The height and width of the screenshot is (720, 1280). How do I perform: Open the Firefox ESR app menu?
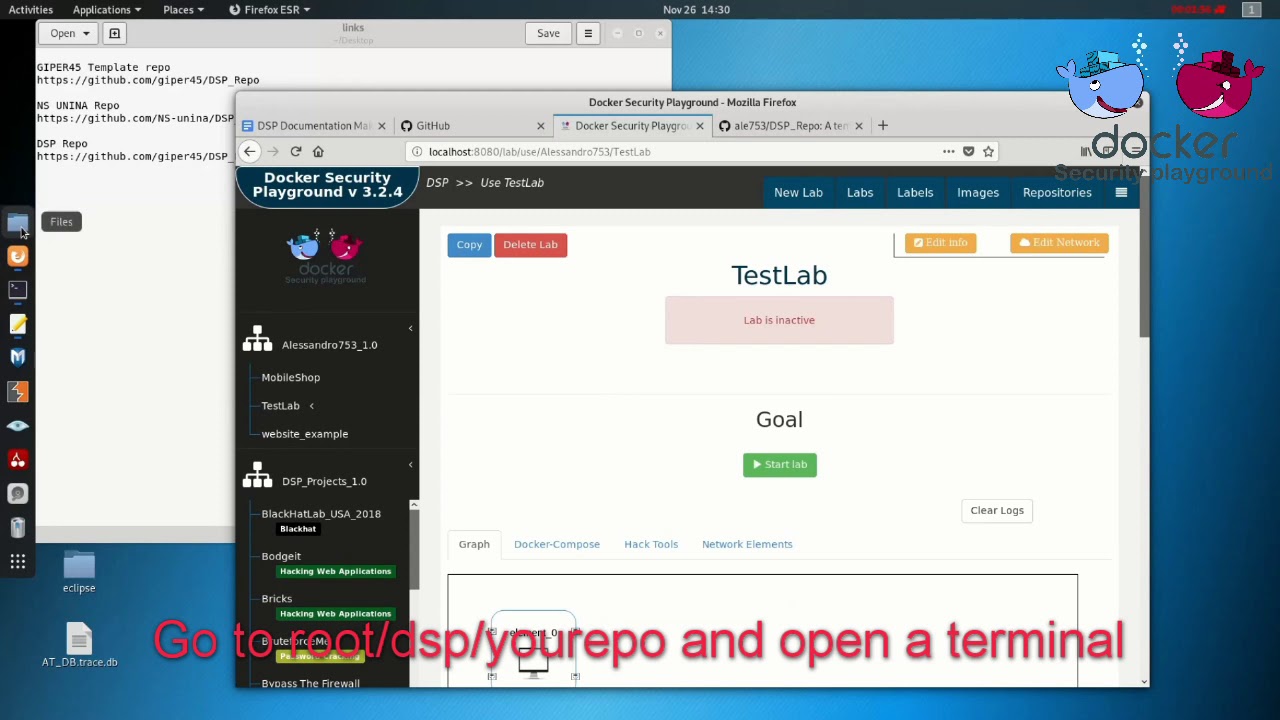click(x=269, y=9)
